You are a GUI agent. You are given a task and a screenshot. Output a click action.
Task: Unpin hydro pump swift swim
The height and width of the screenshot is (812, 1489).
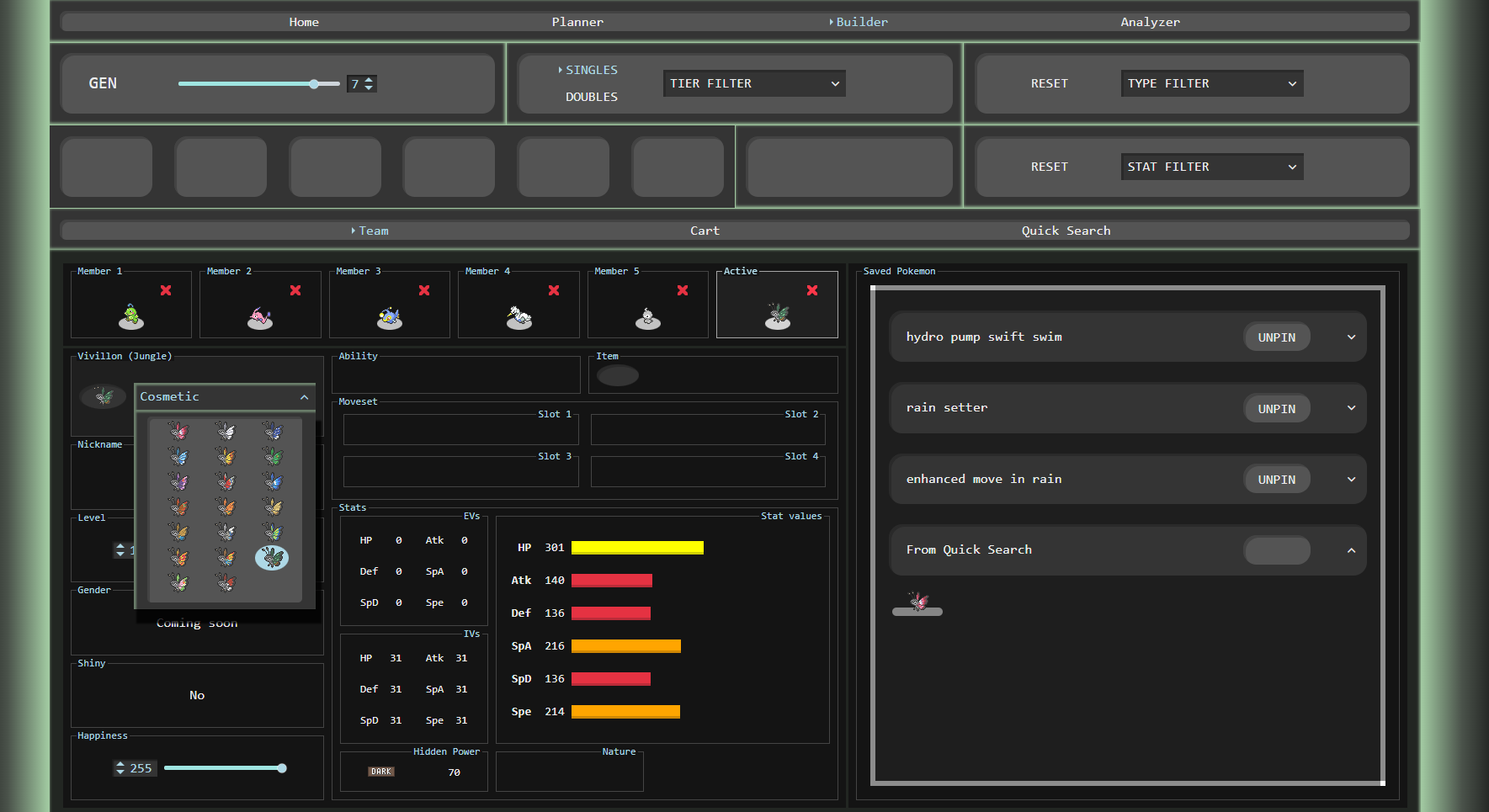pos(1277,337)
